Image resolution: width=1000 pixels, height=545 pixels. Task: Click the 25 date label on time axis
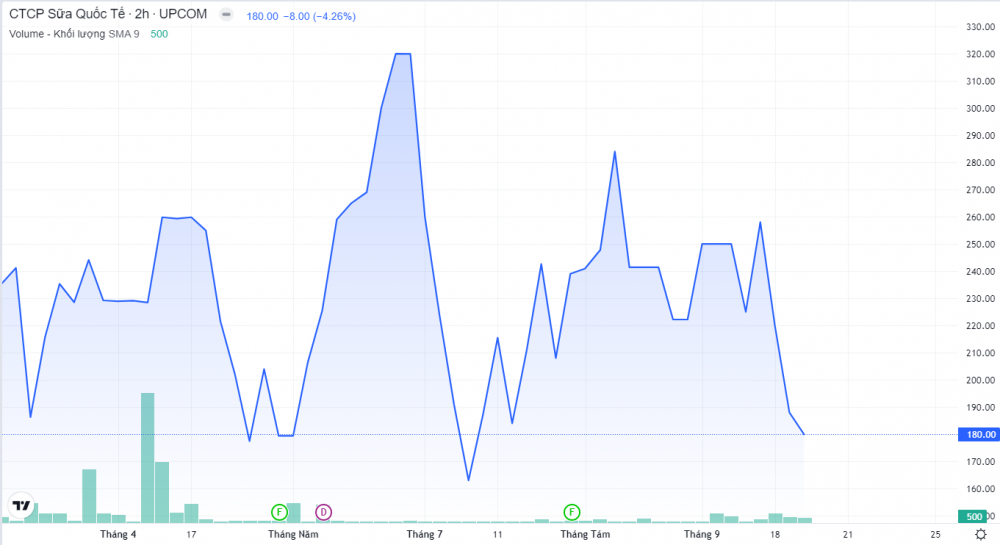click(936, 534)
